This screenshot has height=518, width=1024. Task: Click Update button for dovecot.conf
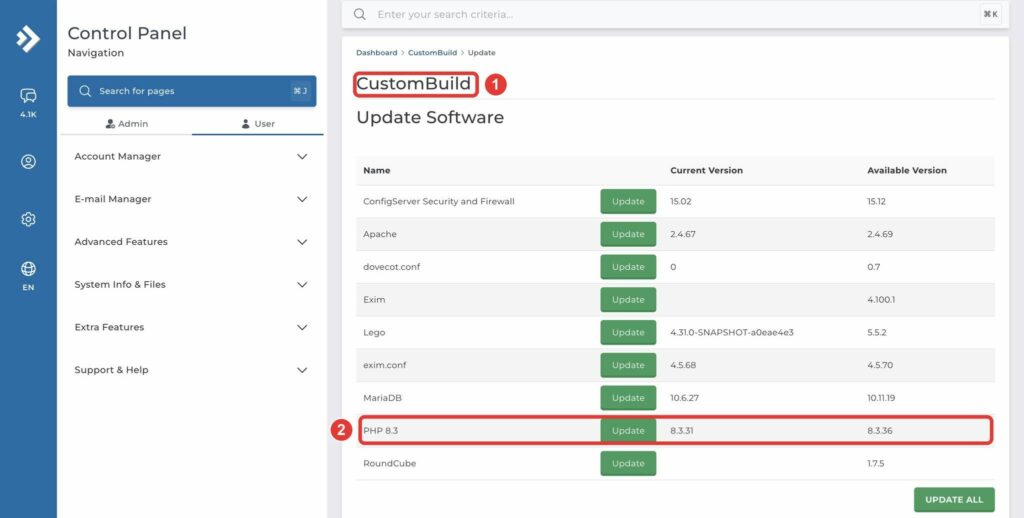click(628, 267)
